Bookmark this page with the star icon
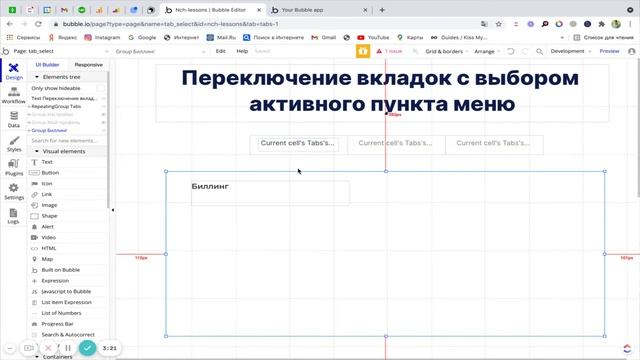Screen dimensions: 640x360 [498, 24]
